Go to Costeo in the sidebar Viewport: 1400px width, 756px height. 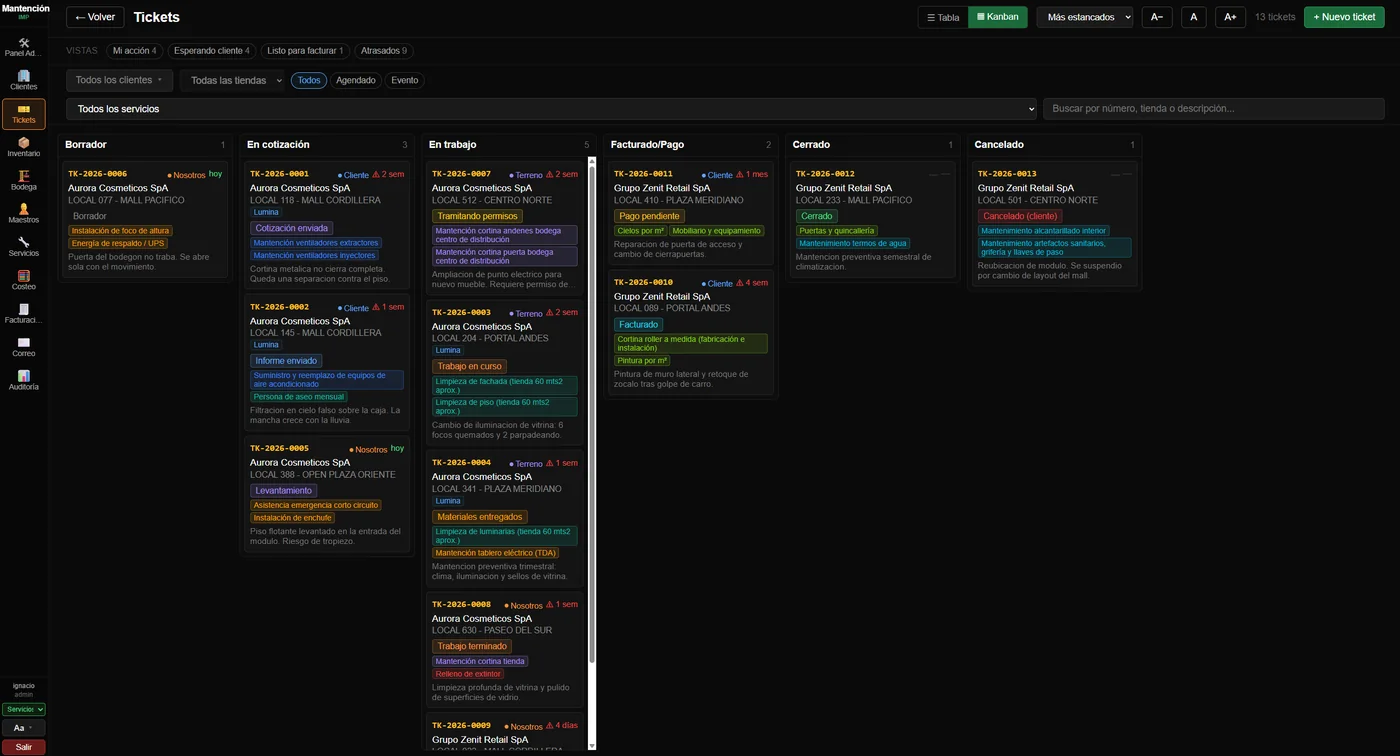tap(24, 280)
